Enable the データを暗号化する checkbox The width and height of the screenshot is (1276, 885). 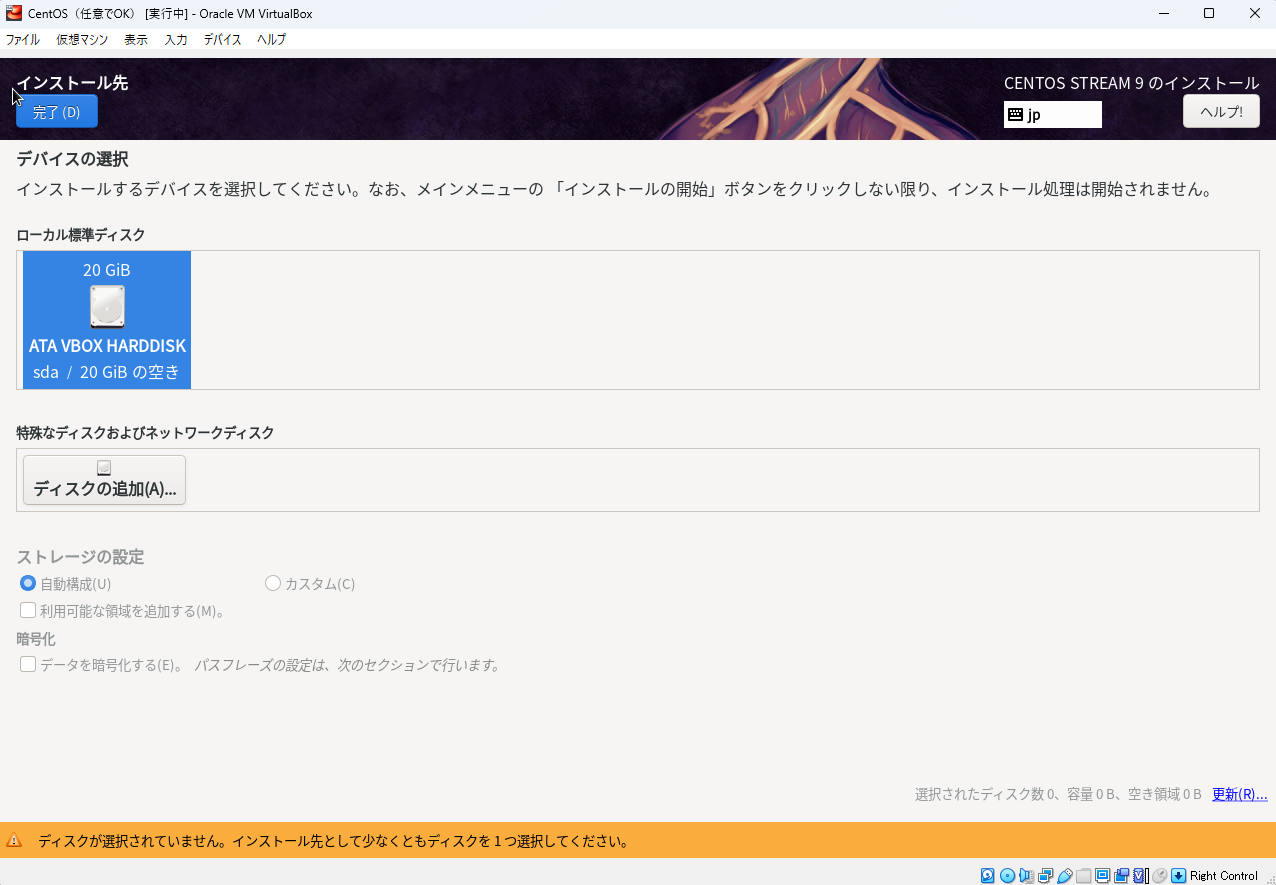pyautogui.click(x=27, y=664)
